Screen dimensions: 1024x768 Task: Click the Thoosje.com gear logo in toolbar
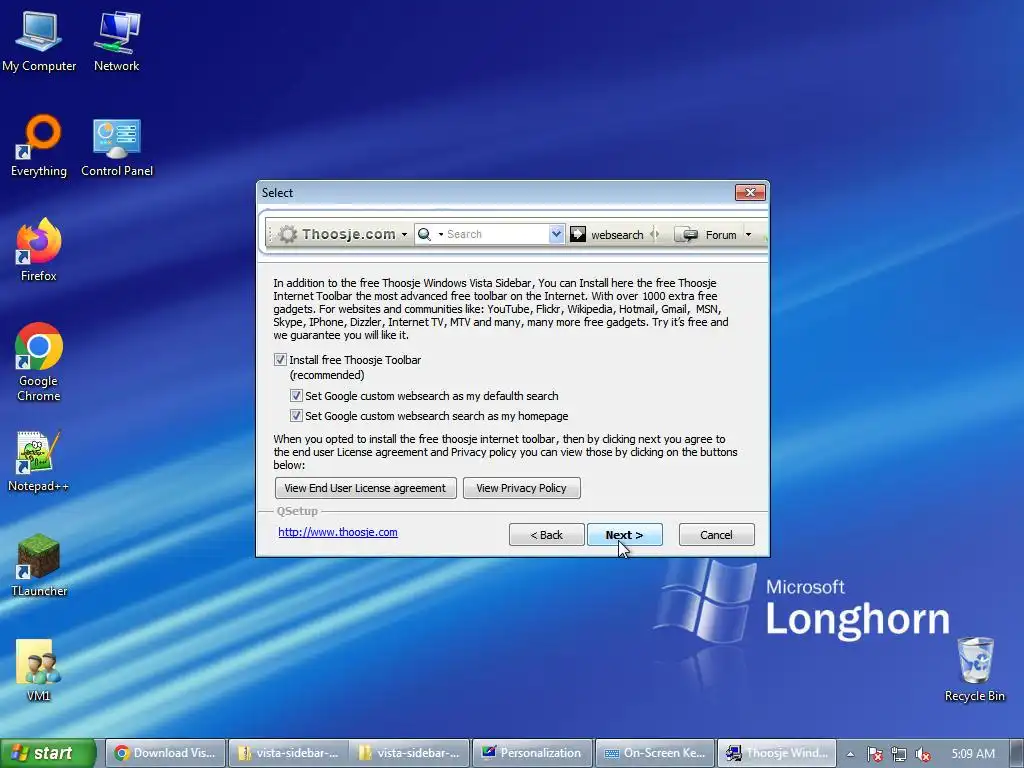(x=288, y=234)
